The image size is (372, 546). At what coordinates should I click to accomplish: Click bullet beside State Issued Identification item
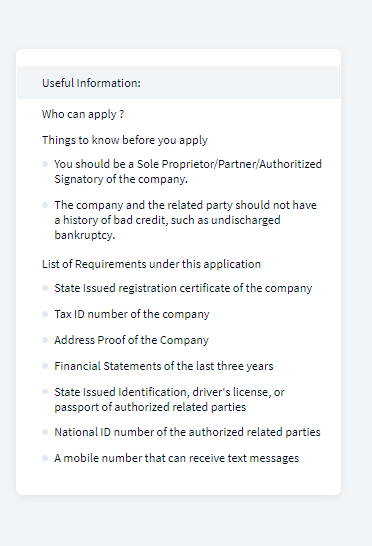tap(45, 392)
